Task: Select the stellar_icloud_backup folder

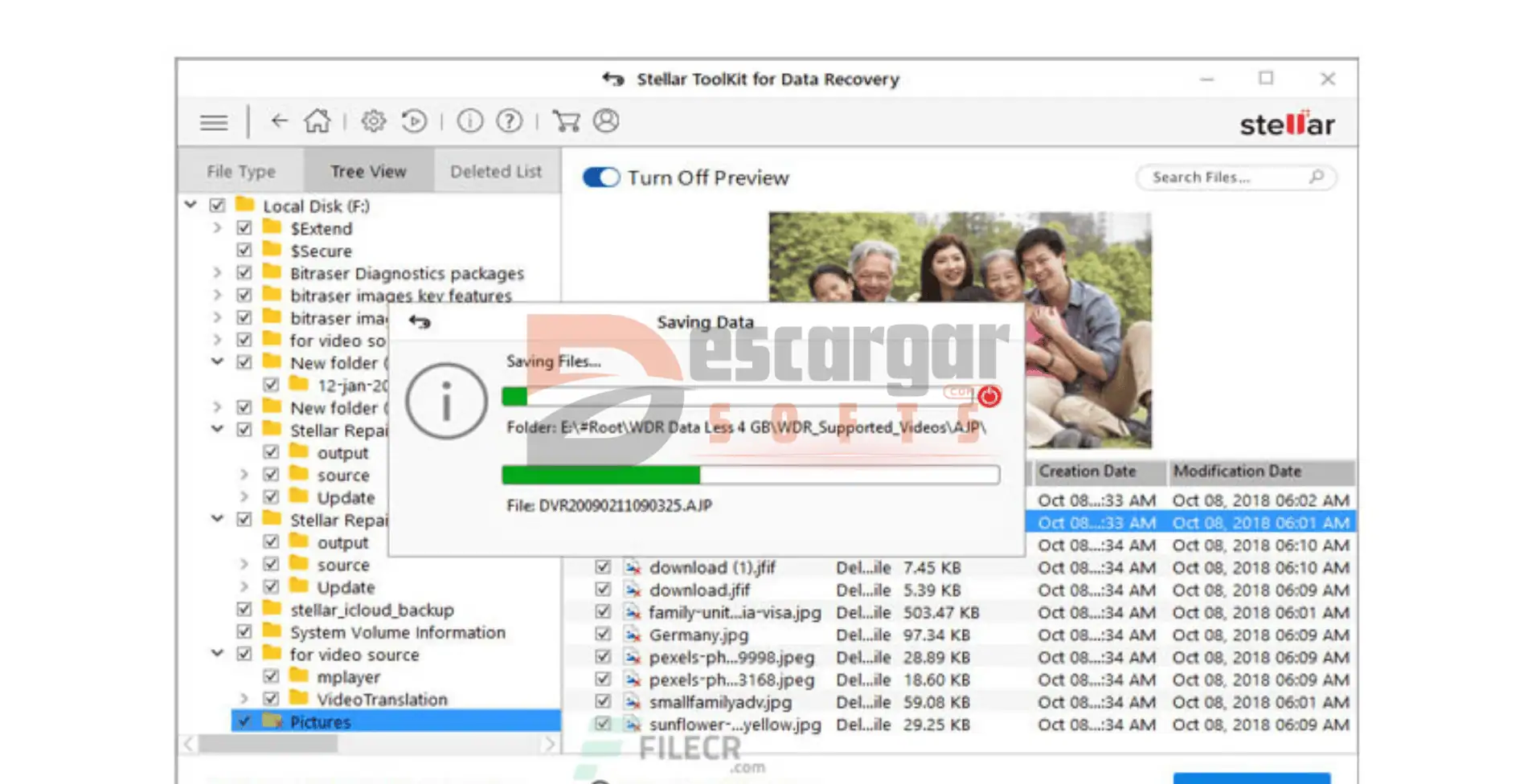Action: (372, 610)
